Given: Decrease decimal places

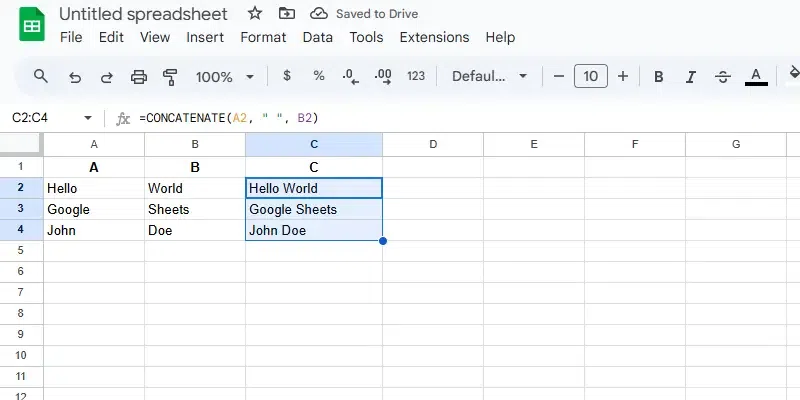Looking at the screenshot, I should (350, 76).
